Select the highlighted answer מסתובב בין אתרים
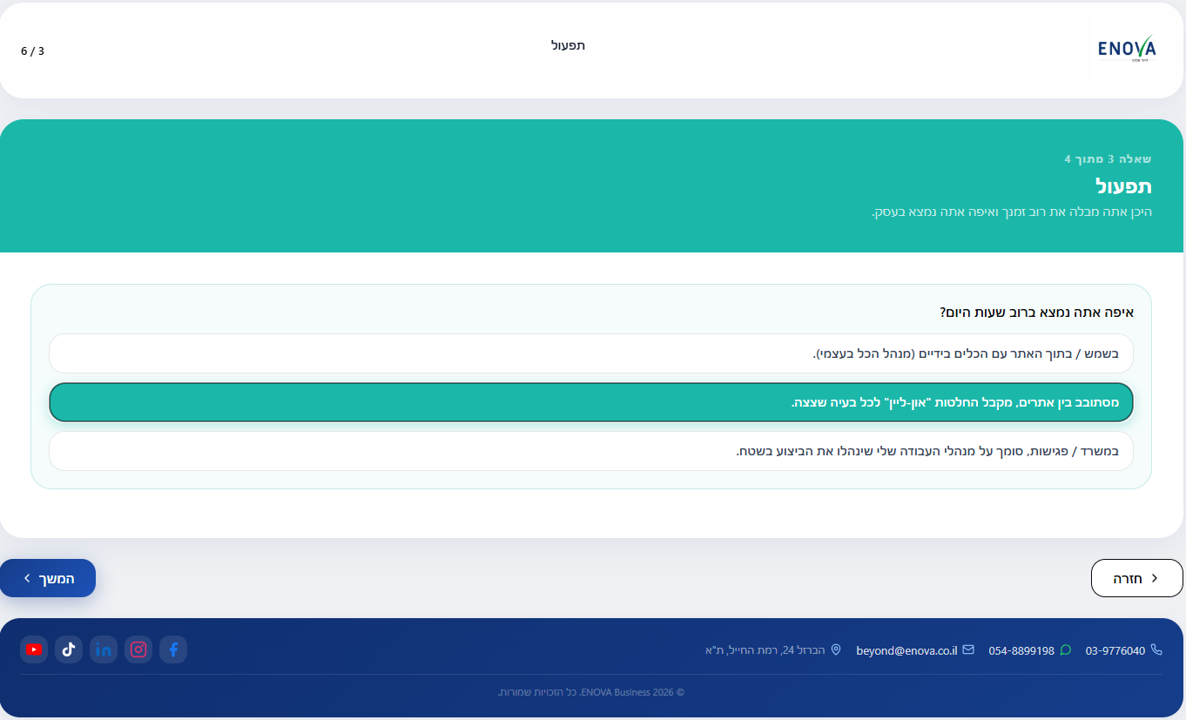Viewport: 1186px width, 720px height. (x=591, y=402)
